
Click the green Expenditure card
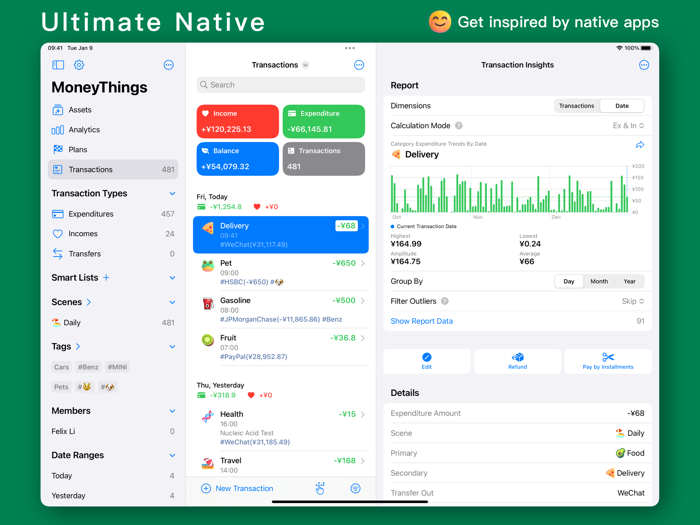(324, 121)
